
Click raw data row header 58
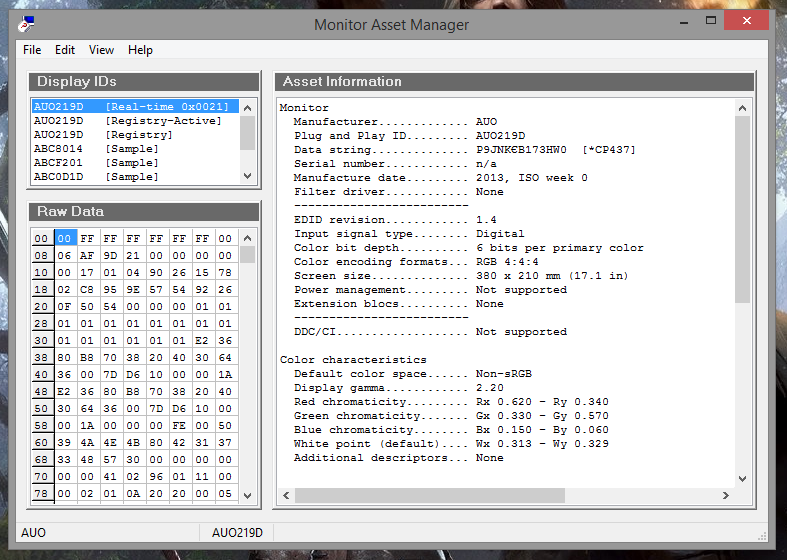pyautogui.click(x=42, y=426)
